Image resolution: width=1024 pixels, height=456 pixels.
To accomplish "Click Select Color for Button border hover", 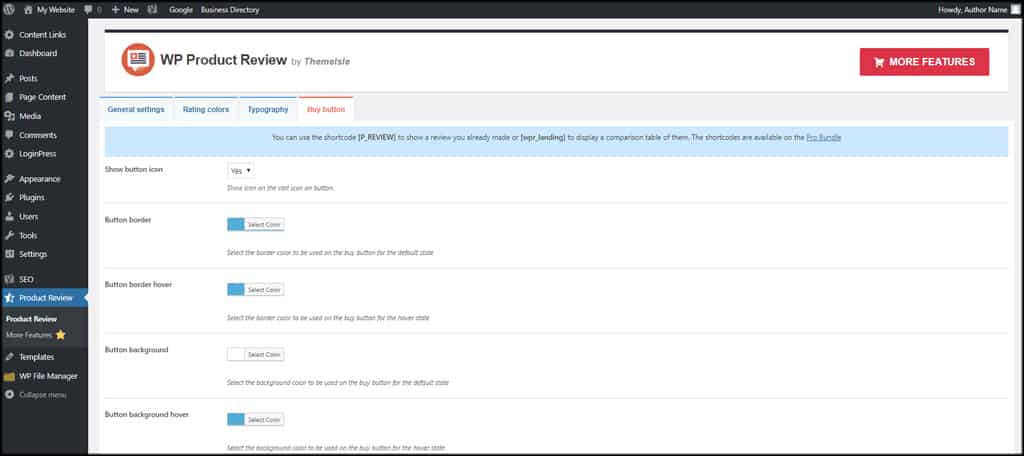I will (264, 289).
